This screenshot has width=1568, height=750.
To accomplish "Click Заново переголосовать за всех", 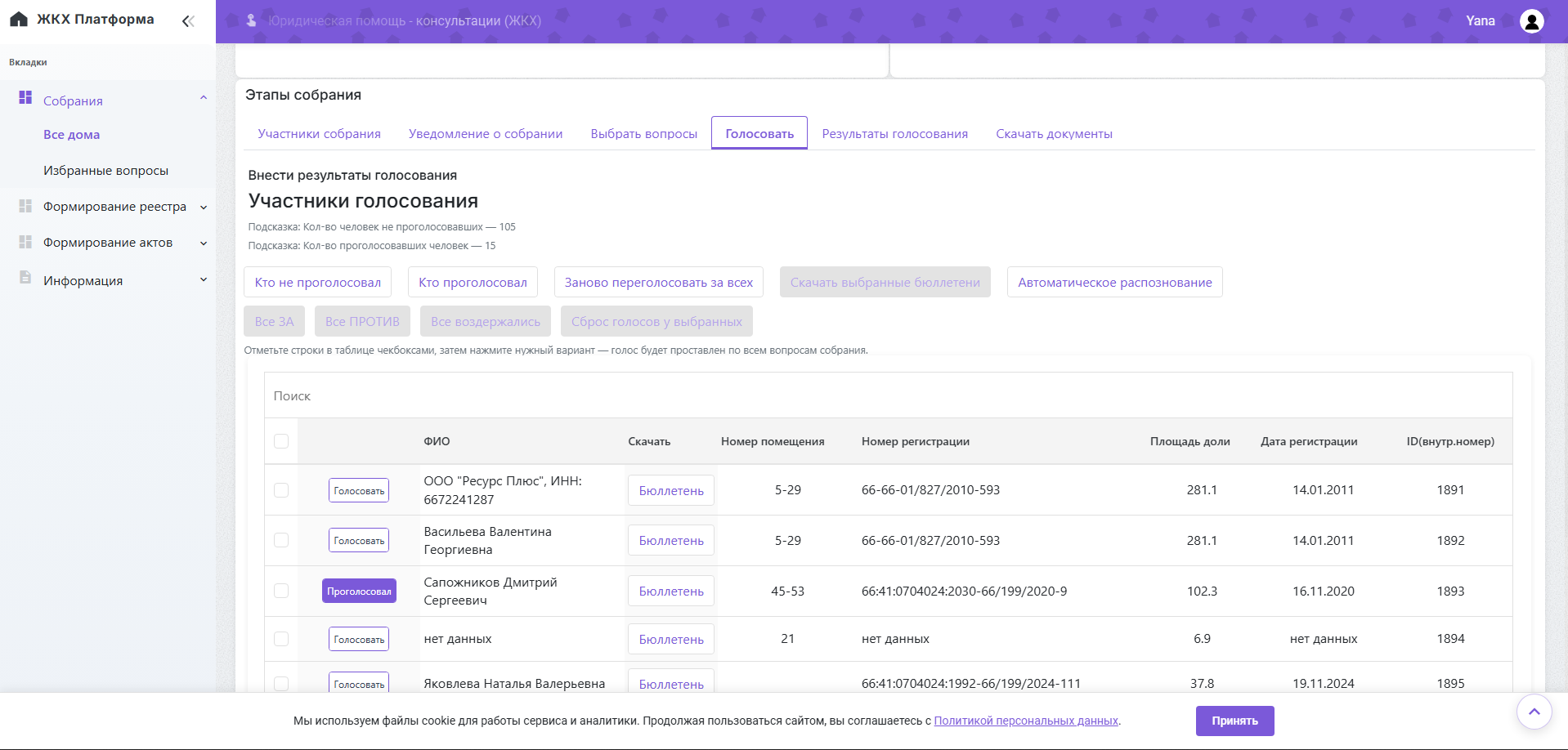I will click(659, 282).
